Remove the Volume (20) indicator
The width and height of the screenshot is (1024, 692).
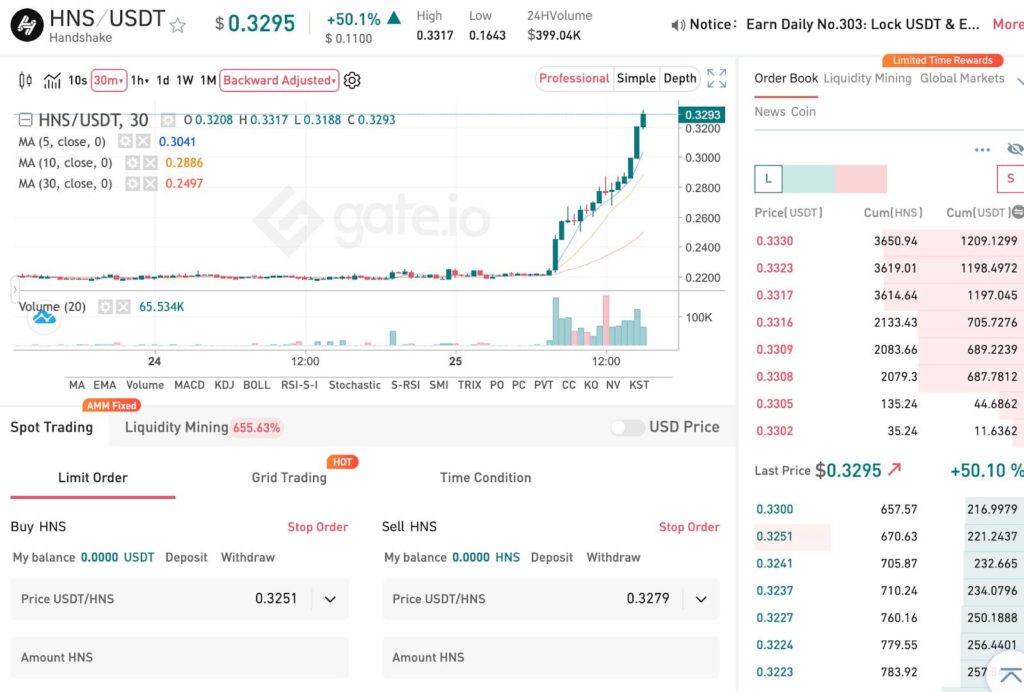tap(123, 307)
